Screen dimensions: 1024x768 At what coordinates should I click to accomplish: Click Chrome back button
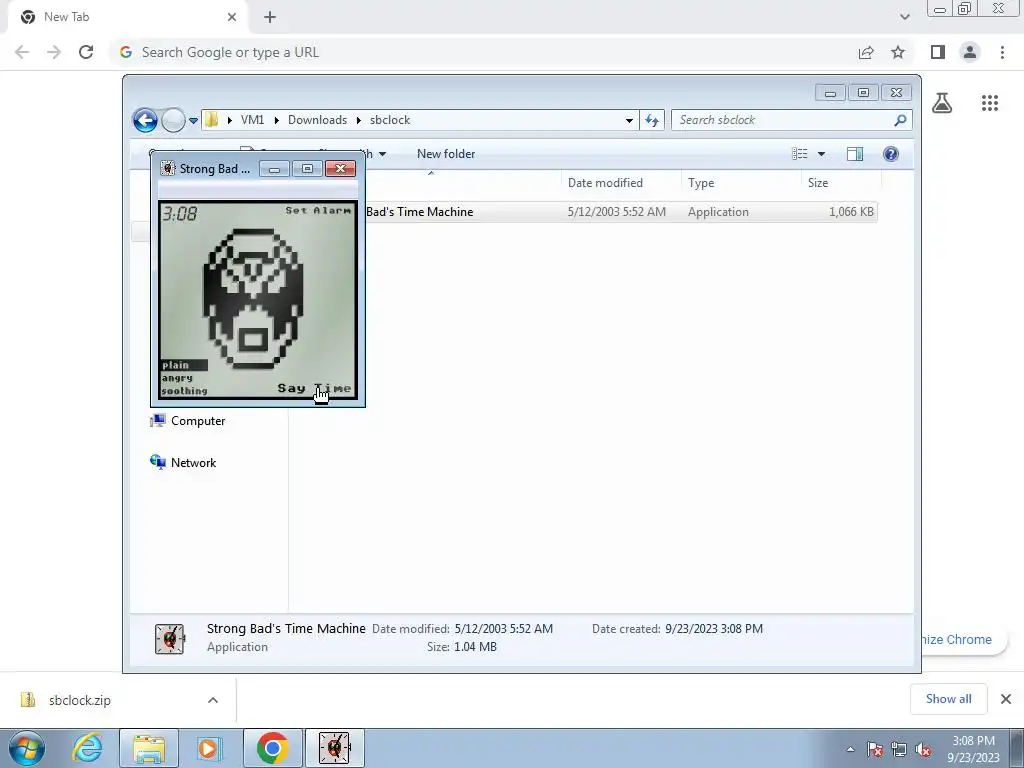pos(22,52)
